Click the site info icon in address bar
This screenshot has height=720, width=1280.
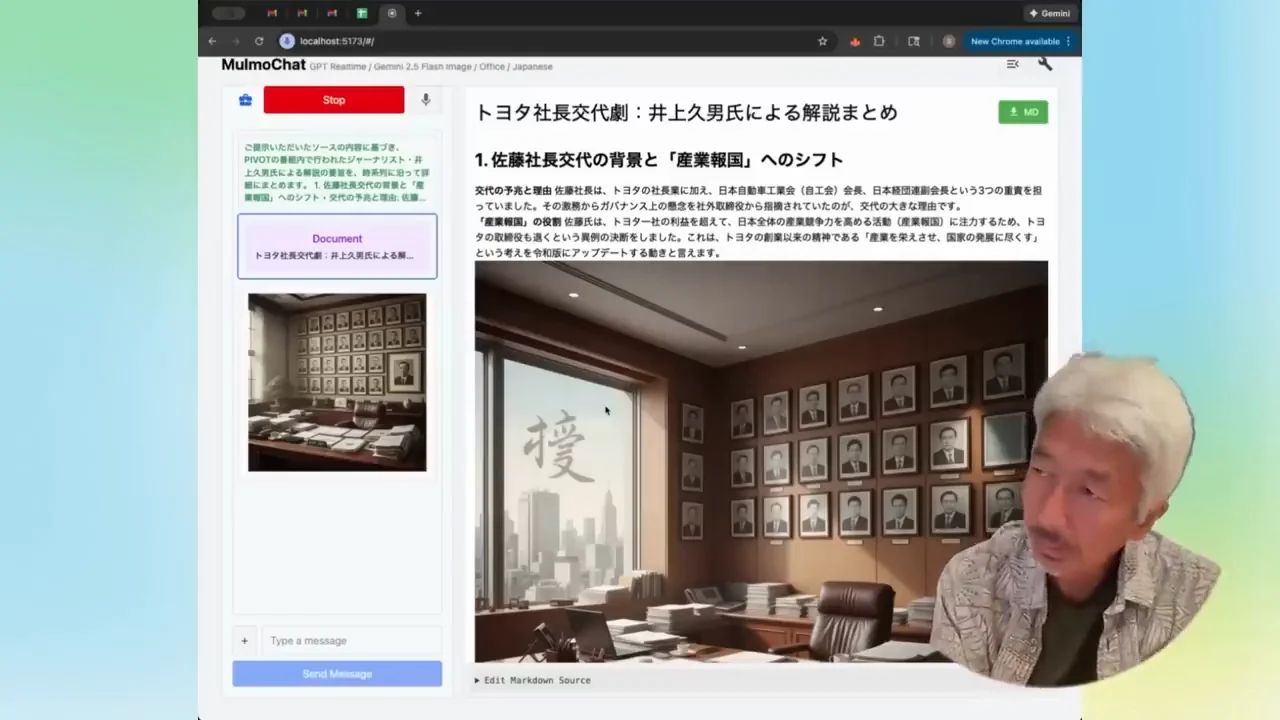click(x=287, y=41)
